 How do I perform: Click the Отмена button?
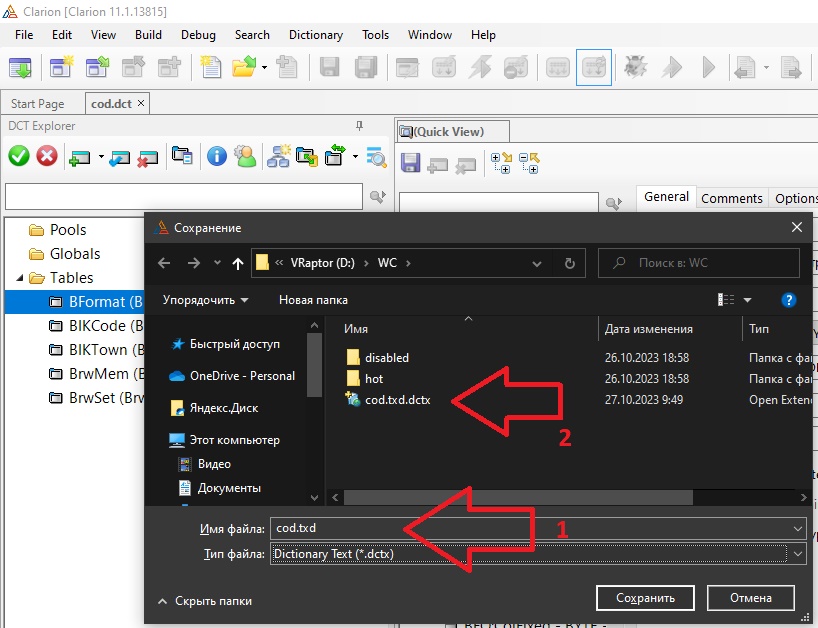(750, 598)
